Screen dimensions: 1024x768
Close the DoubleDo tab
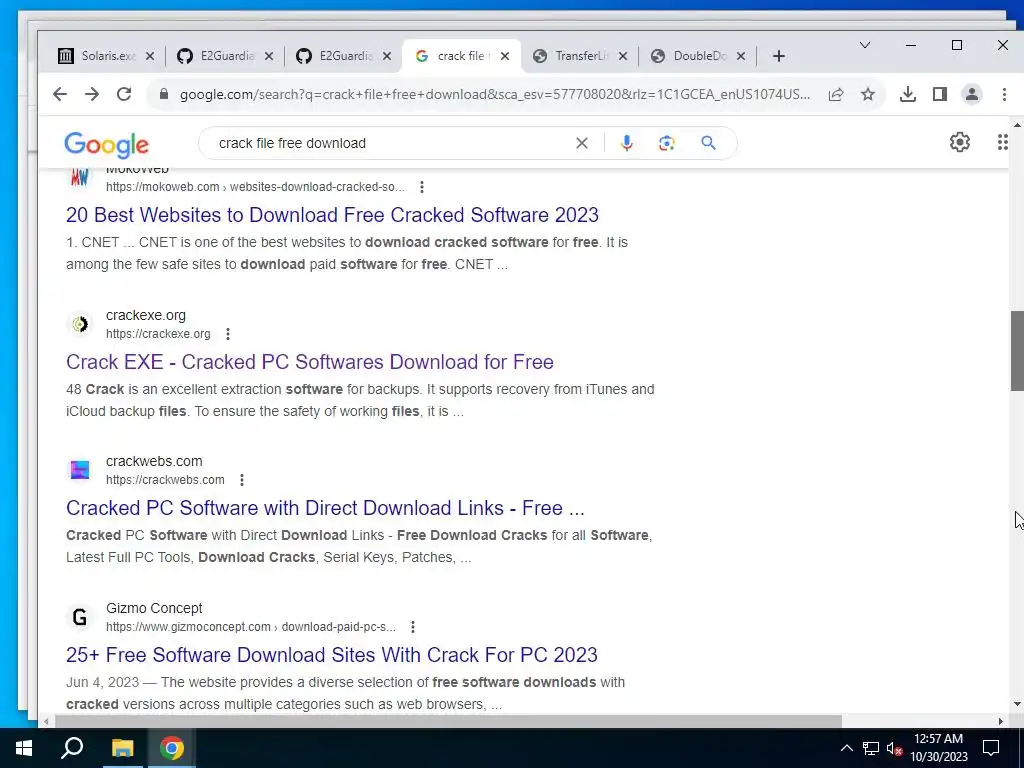click(741, 56)
